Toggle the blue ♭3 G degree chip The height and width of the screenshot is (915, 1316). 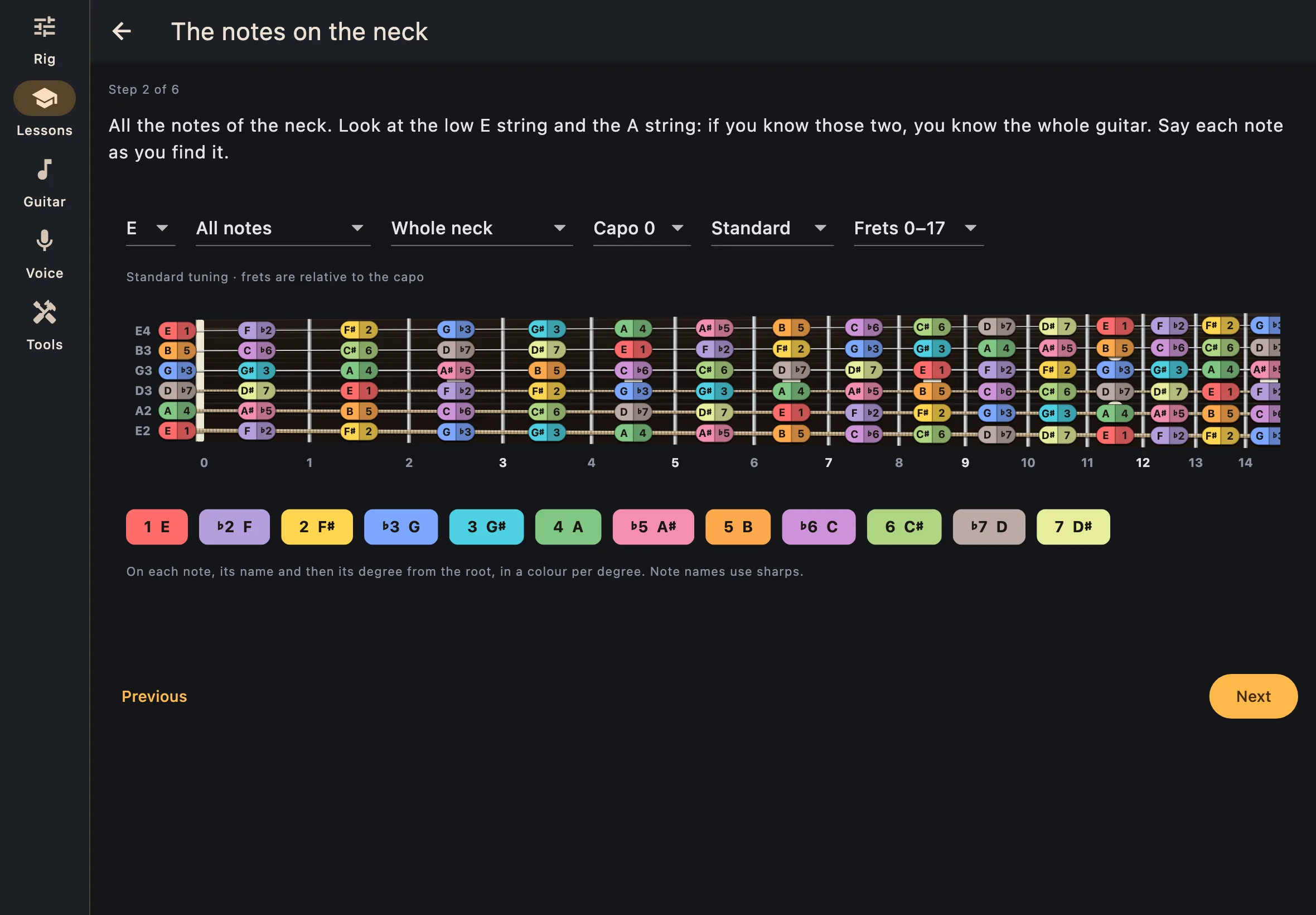coord(401,527)
